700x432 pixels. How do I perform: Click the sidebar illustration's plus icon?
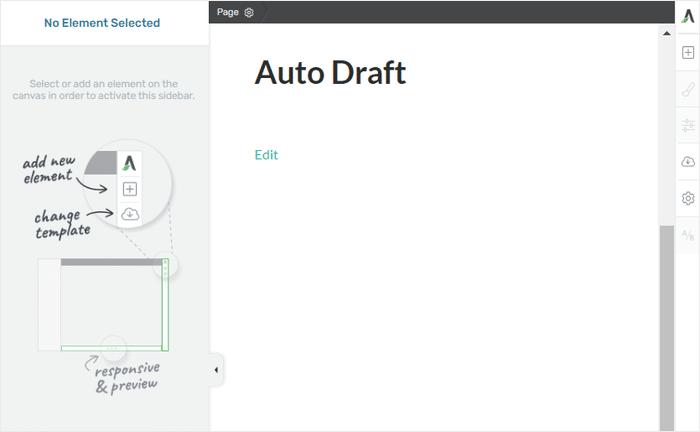tap(129, 188)
